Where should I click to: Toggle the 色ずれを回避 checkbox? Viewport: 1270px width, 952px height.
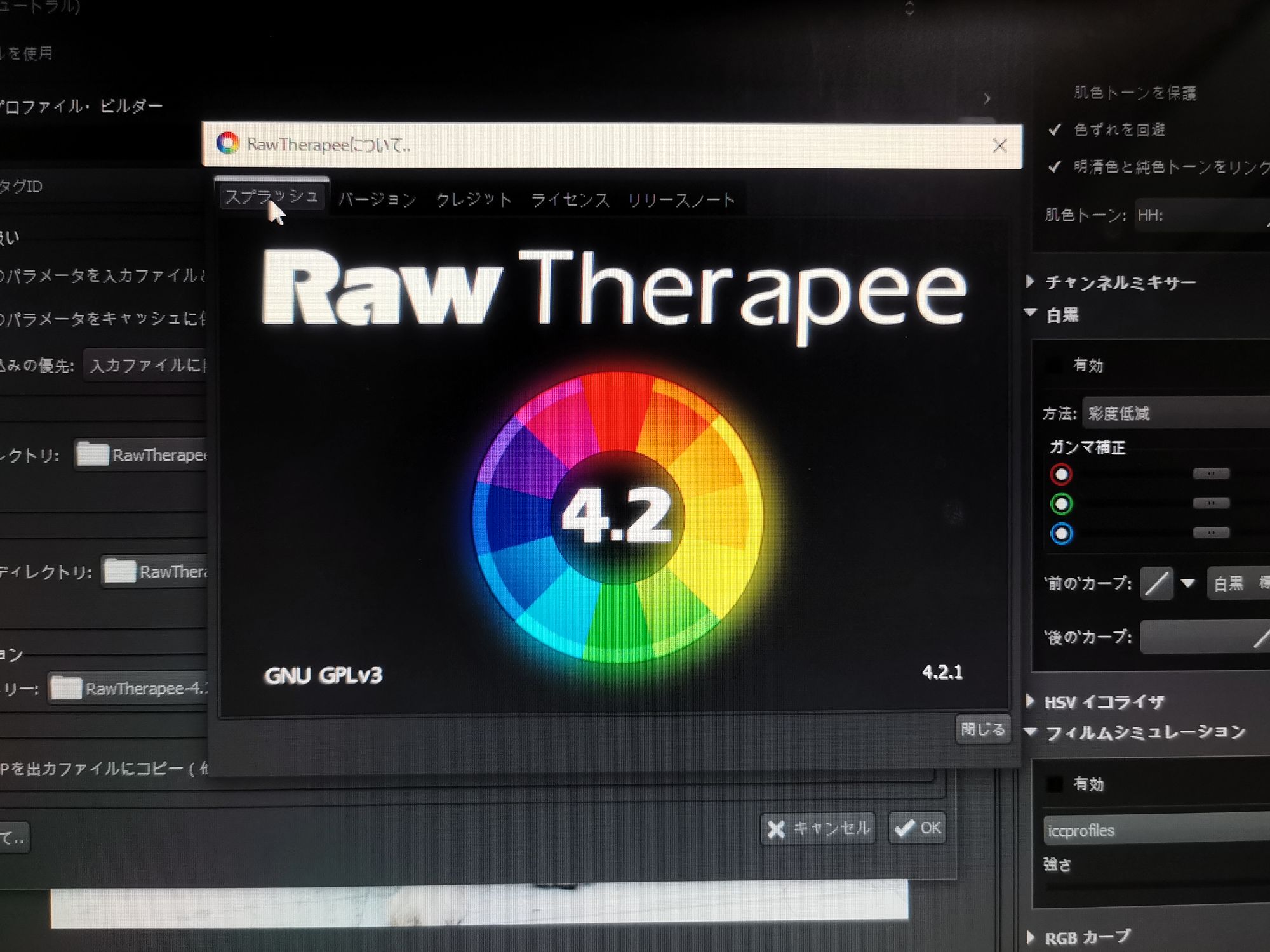(1055, 130)
